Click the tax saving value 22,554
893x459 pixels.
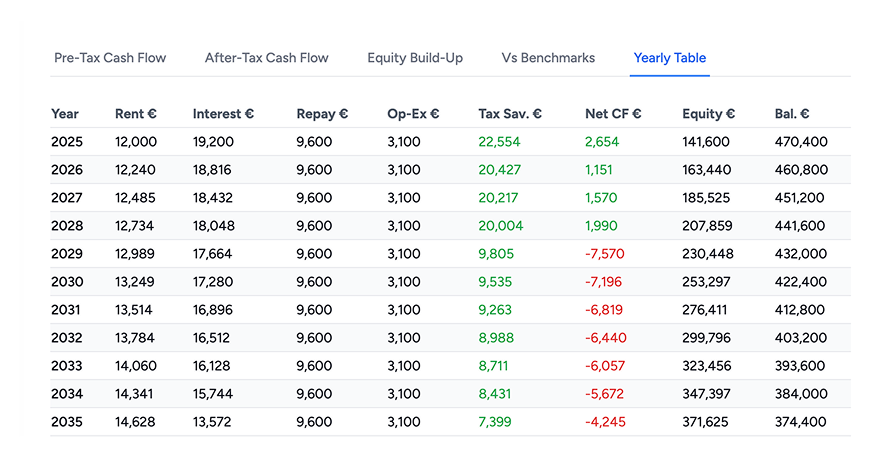(x=499, y=142)
